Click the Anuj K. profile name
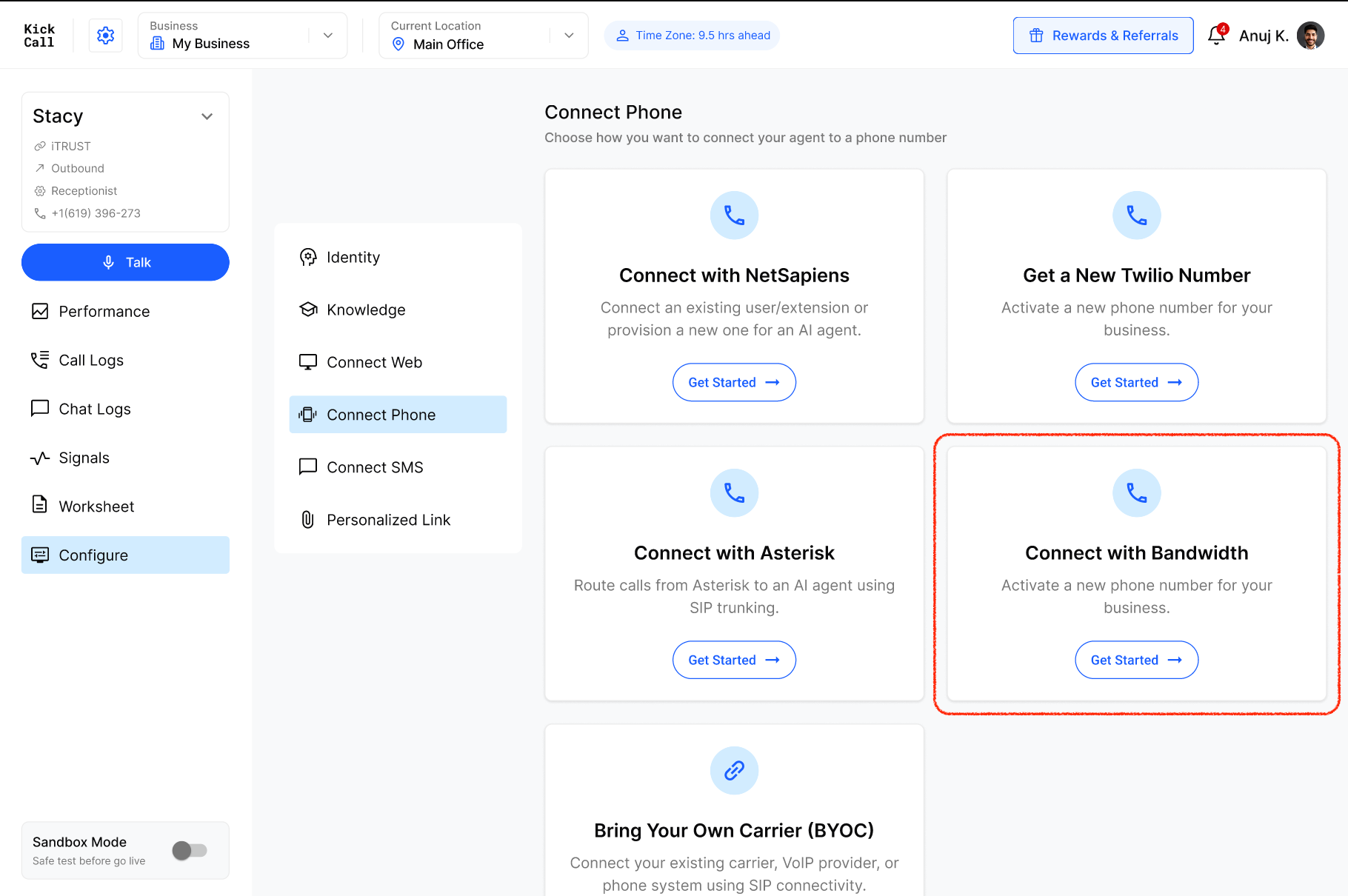 (1264, 36)
